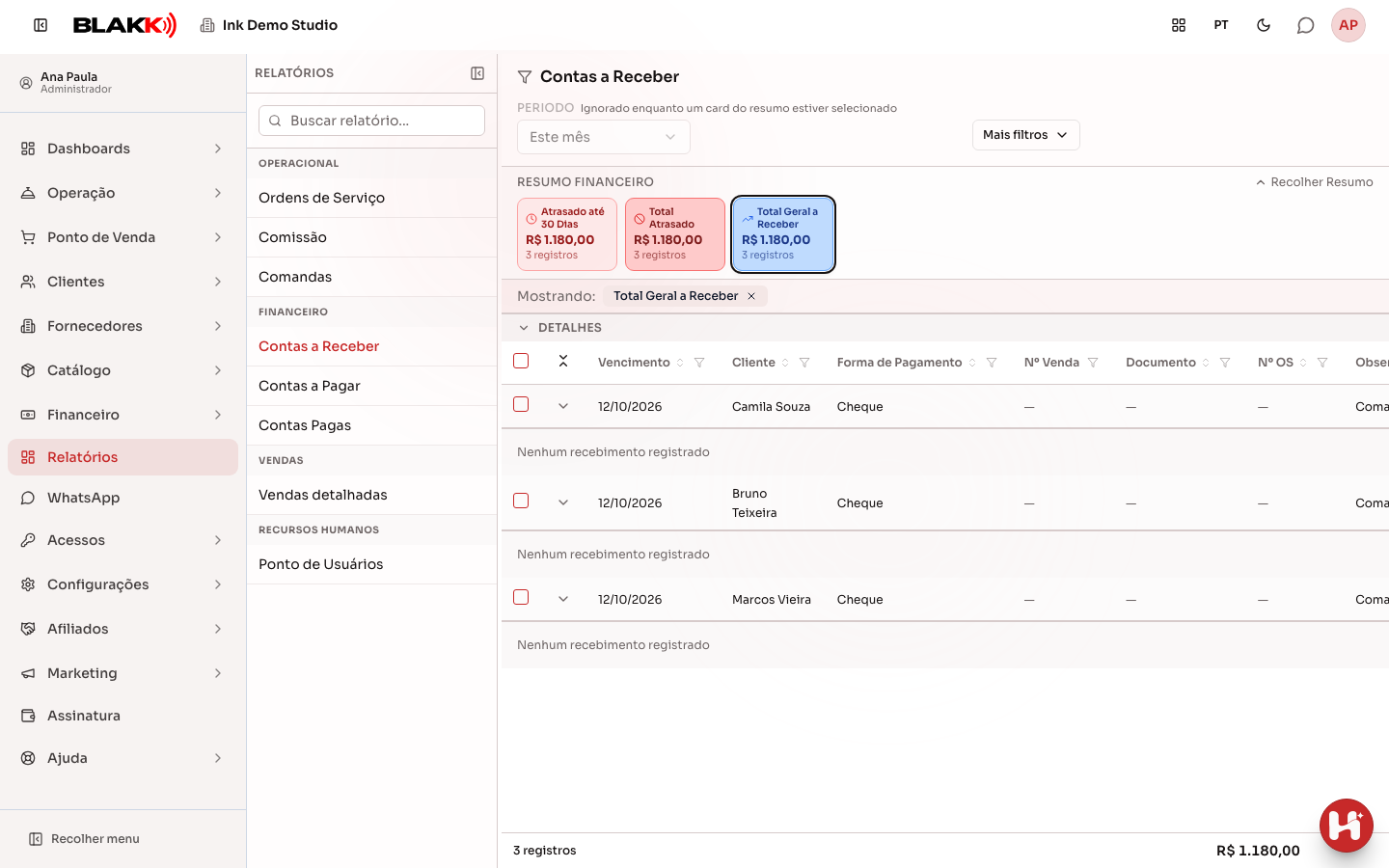Toggle the sidebar panel icon beside the BLAKK logo

point(41,25)
